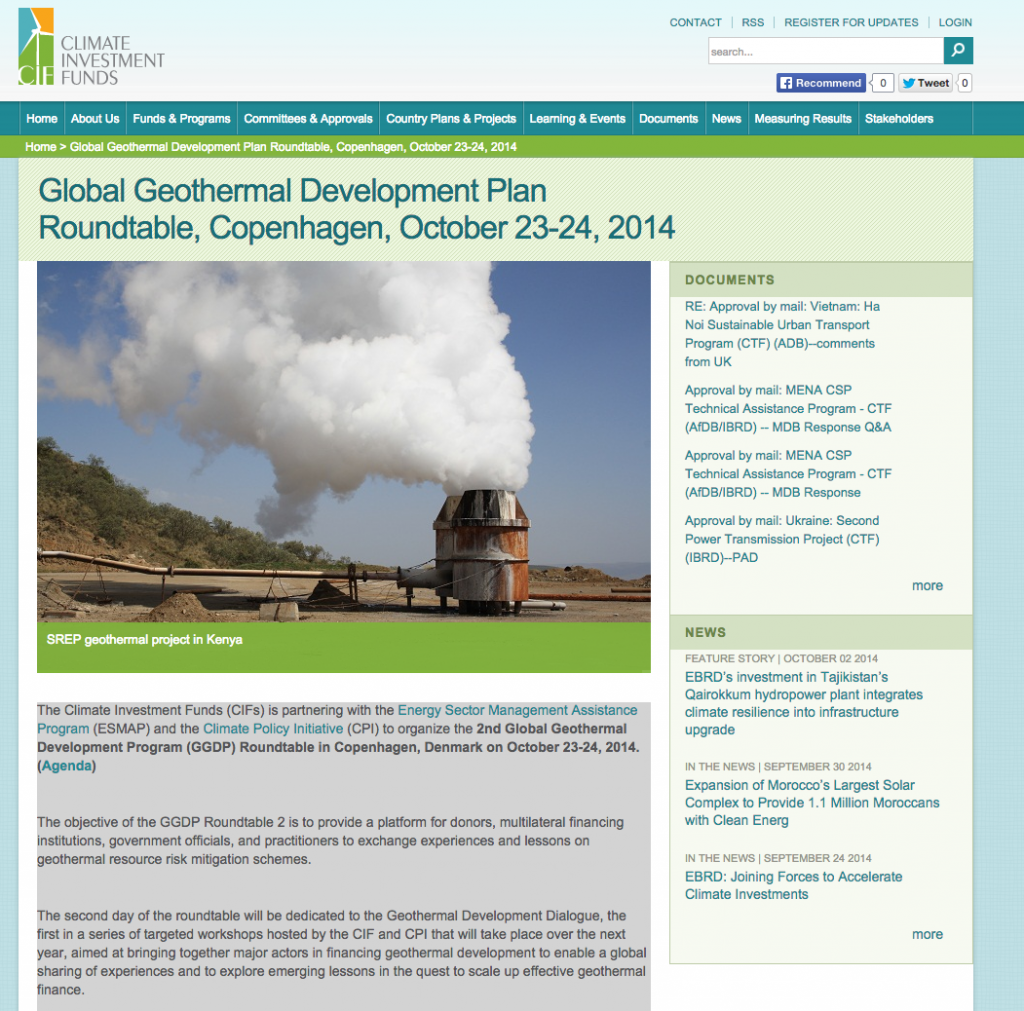Click the Twitter Tweet button
The height and width of the screenshot is (1011, 1024).
pyautogui.click(x=925, y=83)
